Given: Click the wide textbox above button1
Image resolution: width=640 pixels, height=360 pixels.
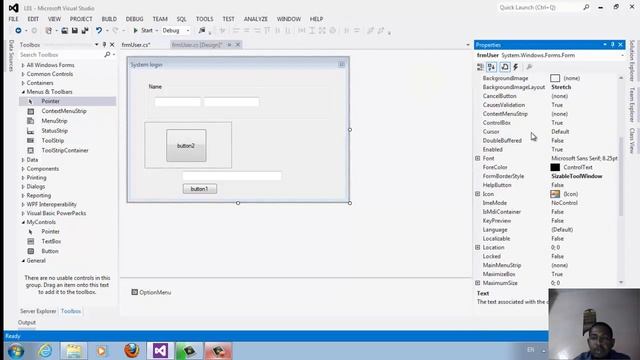Looking at the screenshot, I should 232,176.
